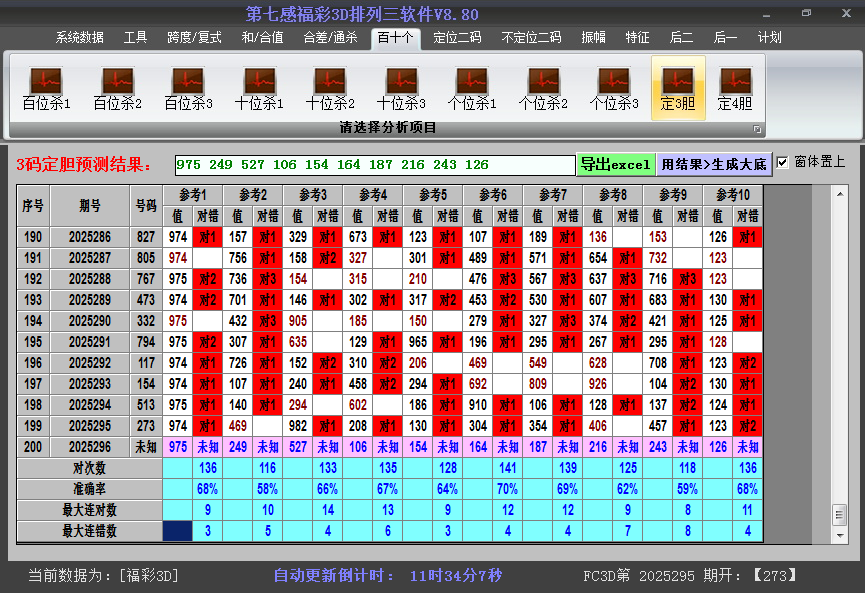This screenshot has height=593, width=865.
Task: Select the 百位杀1 analysis icon
Action: (x=46, y=88)
